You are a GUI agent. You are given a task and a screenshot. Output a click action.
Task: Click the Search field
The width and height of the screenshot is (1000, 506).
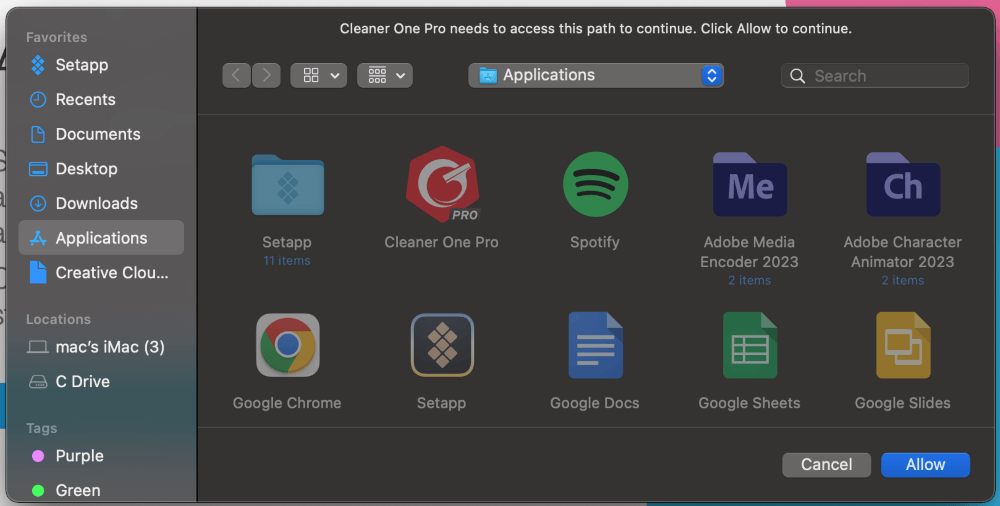(x=875, y=75)
